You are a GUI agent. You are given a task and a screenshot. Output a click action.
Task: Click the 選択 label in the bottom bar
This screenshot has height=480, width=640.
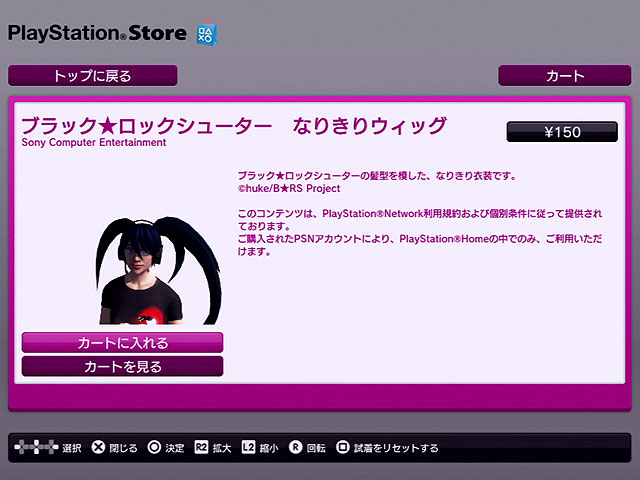pyautogui.click(x=72, y=448)
